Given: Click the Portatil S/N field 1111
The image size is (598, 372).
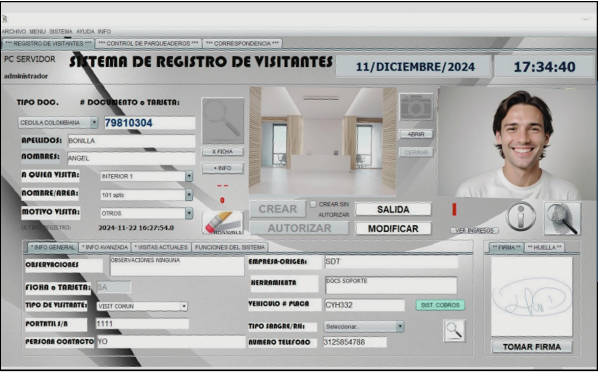Looking at the screenshot, I should [x=142, y=324].
